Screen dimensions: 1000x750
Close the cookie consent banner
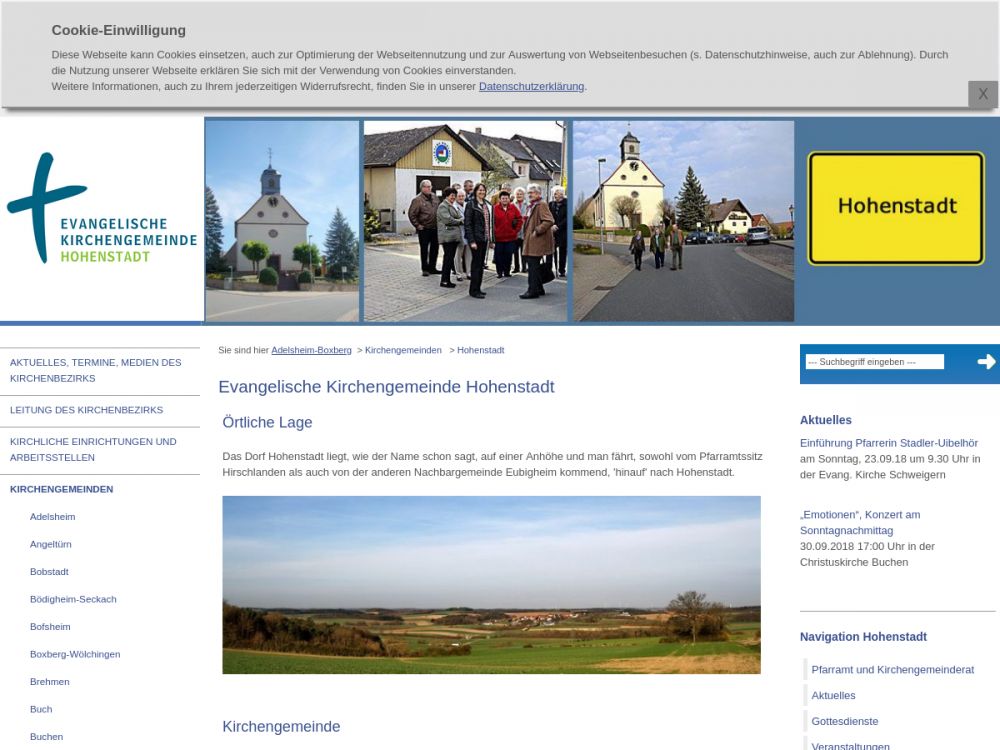(x=982, y=94)
